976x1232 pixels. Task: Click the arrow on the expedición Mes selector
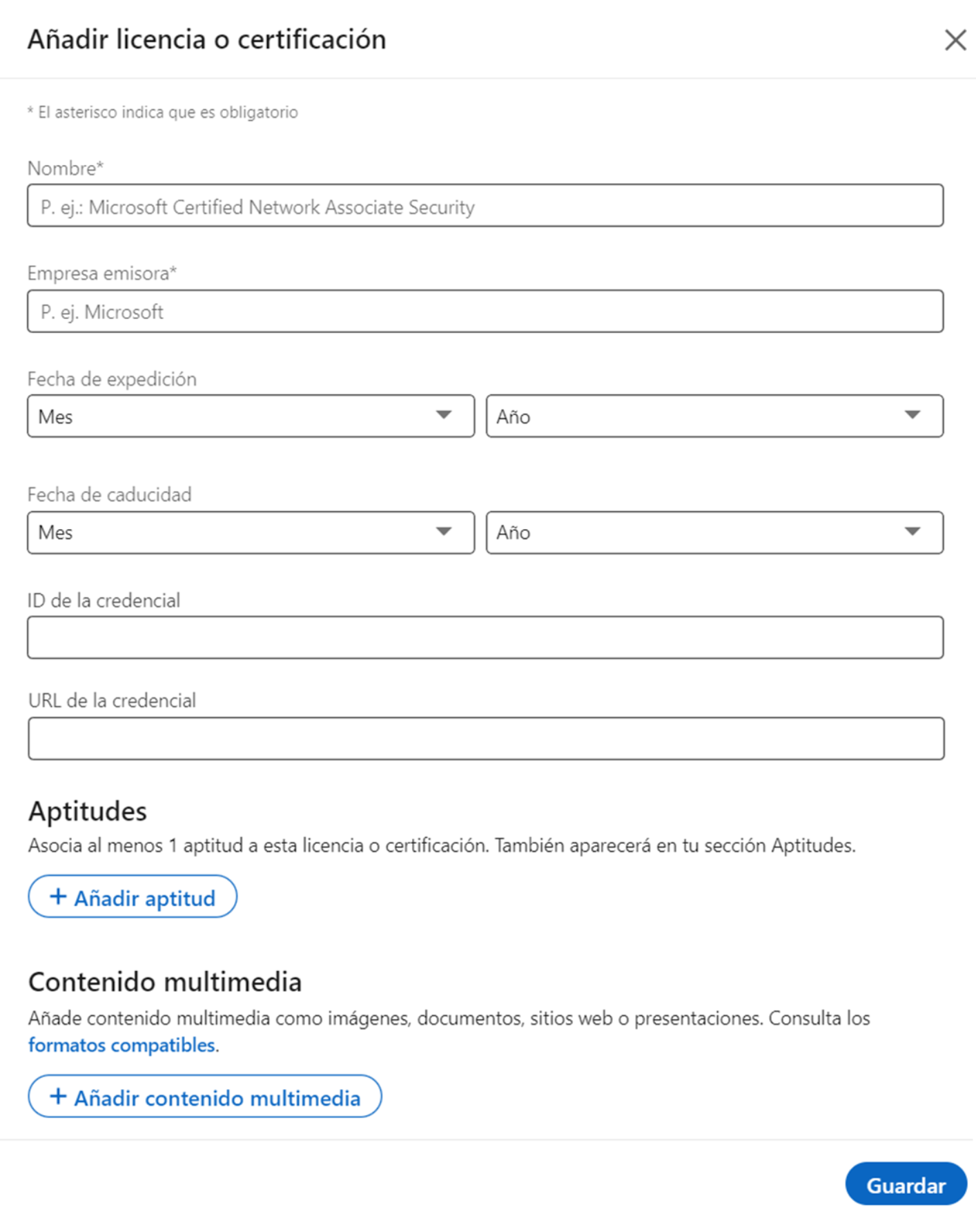tap(444, 415)
